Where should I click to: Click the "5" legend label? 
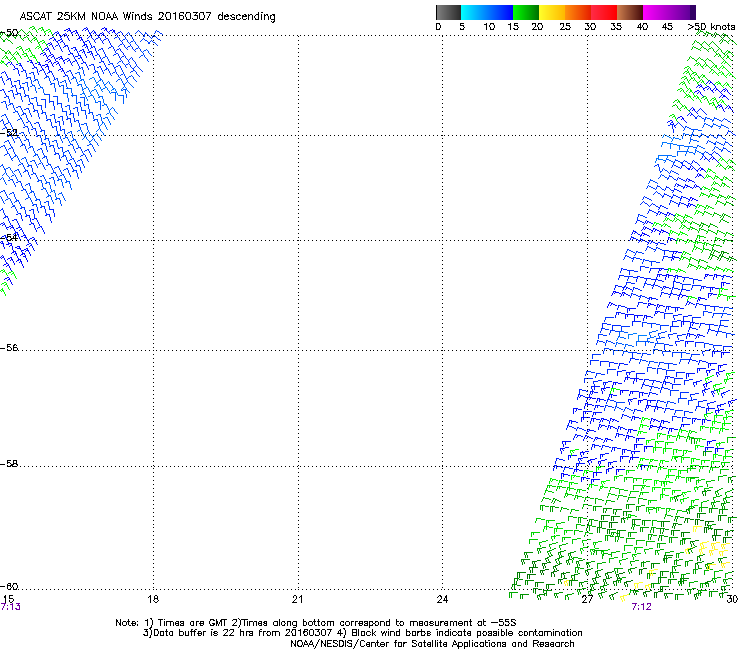(462, 27)
